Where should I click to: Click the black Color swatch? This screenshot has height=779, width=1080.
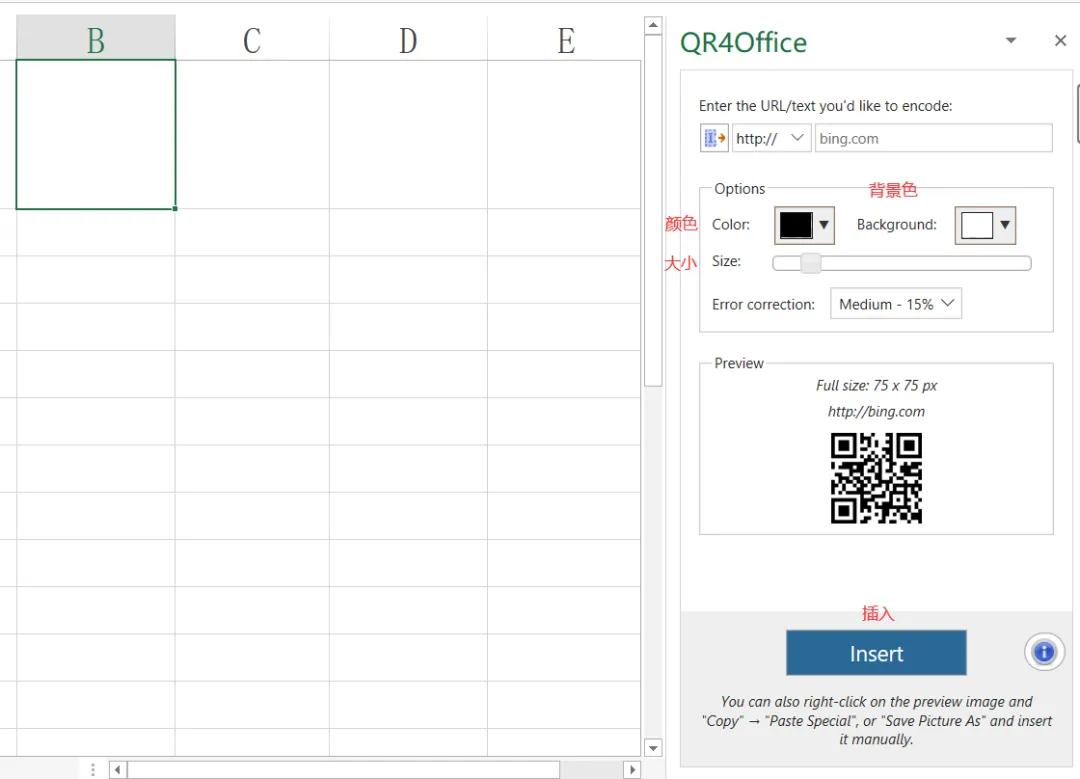click(796, 225)
